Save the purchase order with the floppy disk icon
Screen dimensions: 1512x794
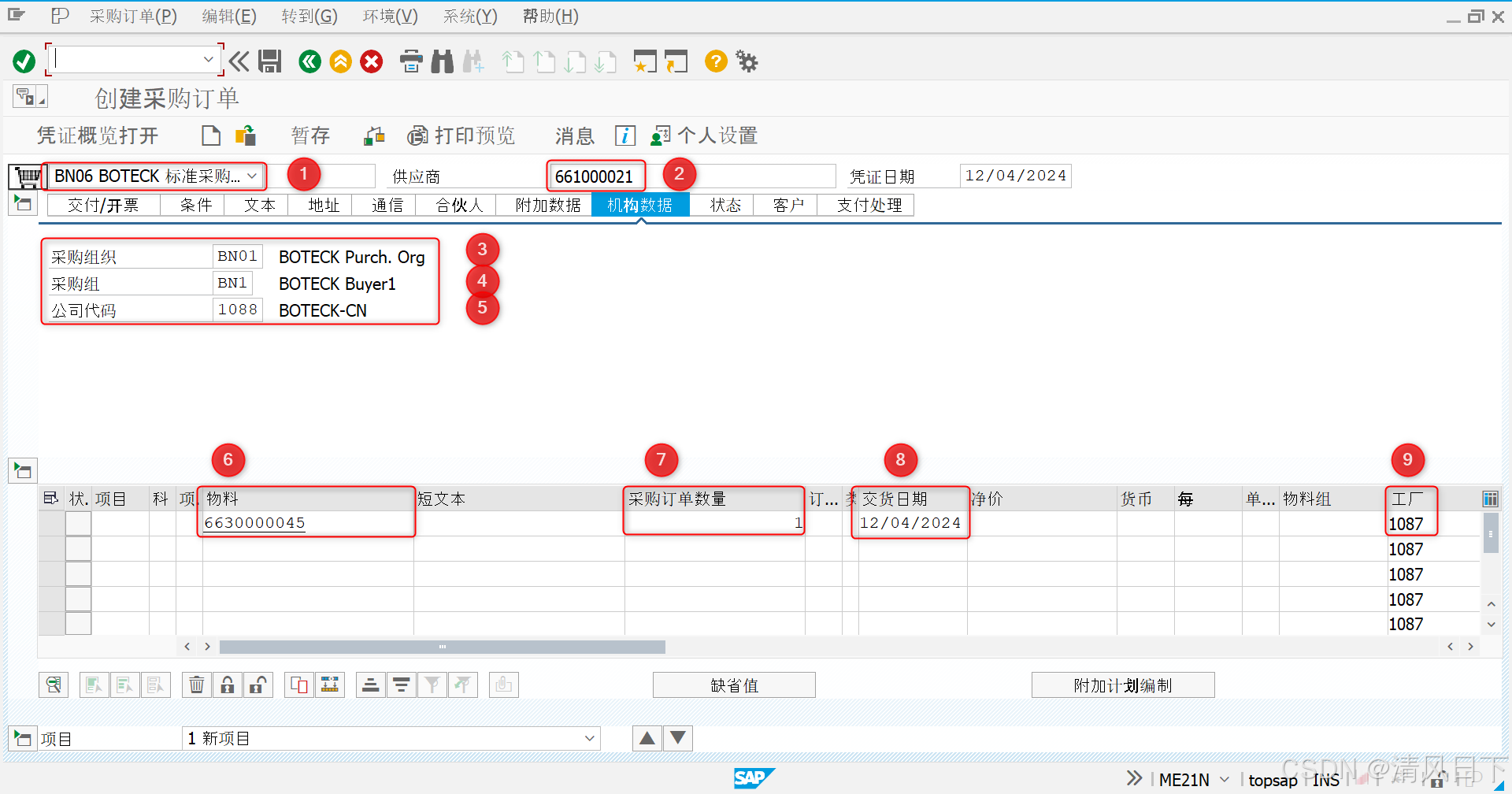tap(270, 61)
